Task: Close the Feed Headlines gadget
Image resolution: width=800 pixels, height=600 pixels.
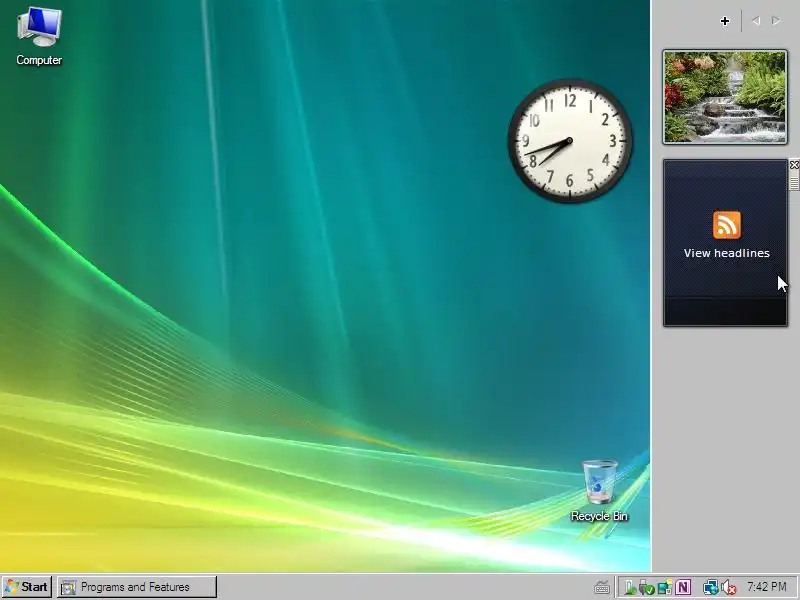Action: (x=794, y=165)
